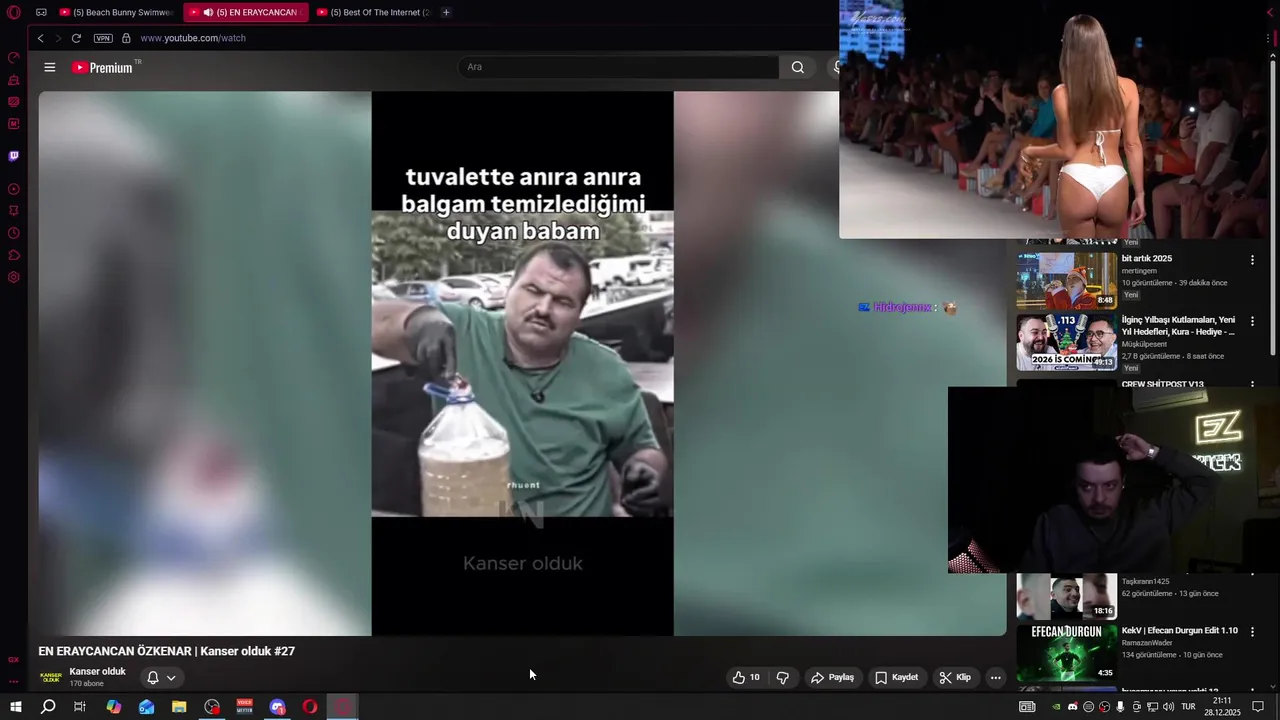Open the YouTube hamburger guide menu
Viewport: 1280px width, 720px height.
pyautogui.click(x=50, y=67)
